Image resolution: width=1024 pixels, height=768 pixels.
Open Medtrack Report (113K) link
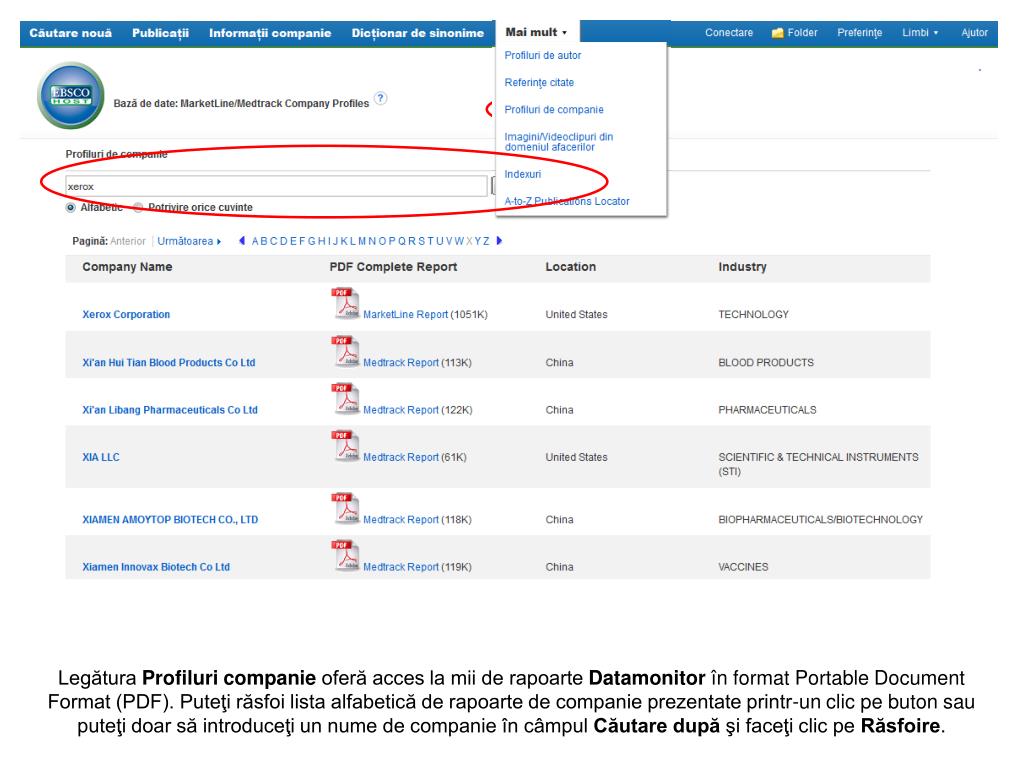pos(401,362)
